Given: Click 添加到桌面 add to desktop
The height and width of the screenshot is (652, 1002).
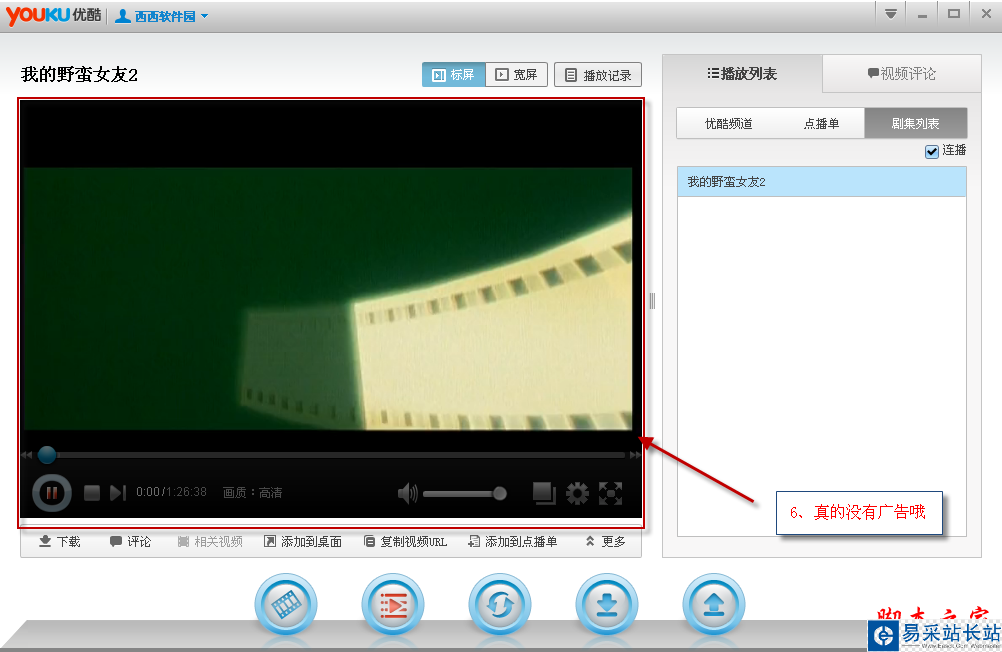Looking at the screenshot, I should (x=303, y=541).
